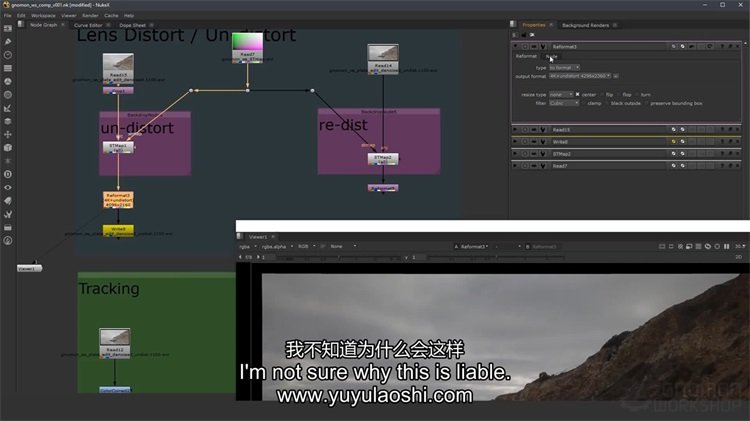Close the Read13 properties panel
The height and width of the screenshot is (421, 750).
tap(738, 130)
